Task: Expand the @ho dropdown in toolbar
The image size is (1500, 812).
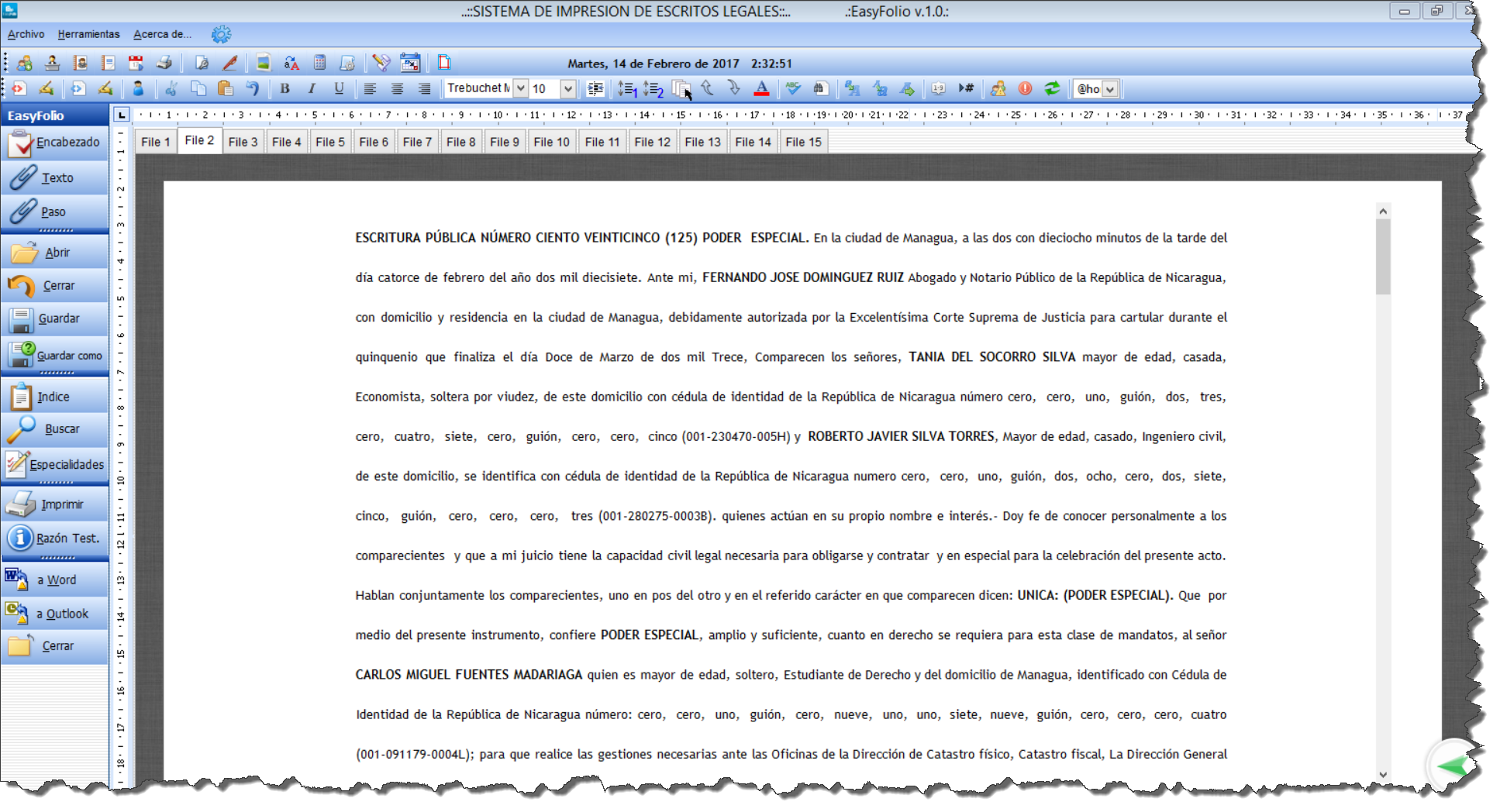Action: [x=1110, y=89]
